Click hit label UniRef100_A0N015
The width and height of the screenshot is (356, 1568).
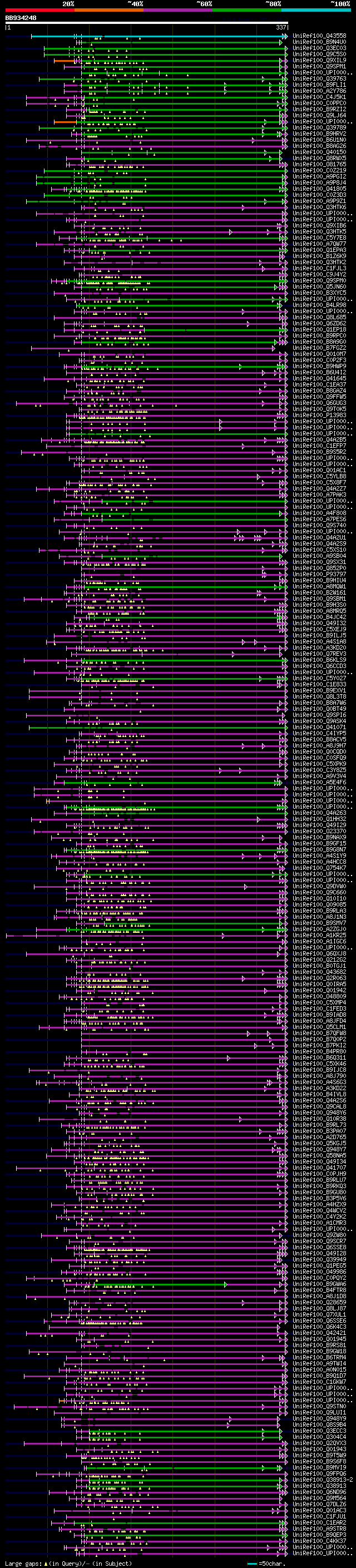tap(319, 1369)
